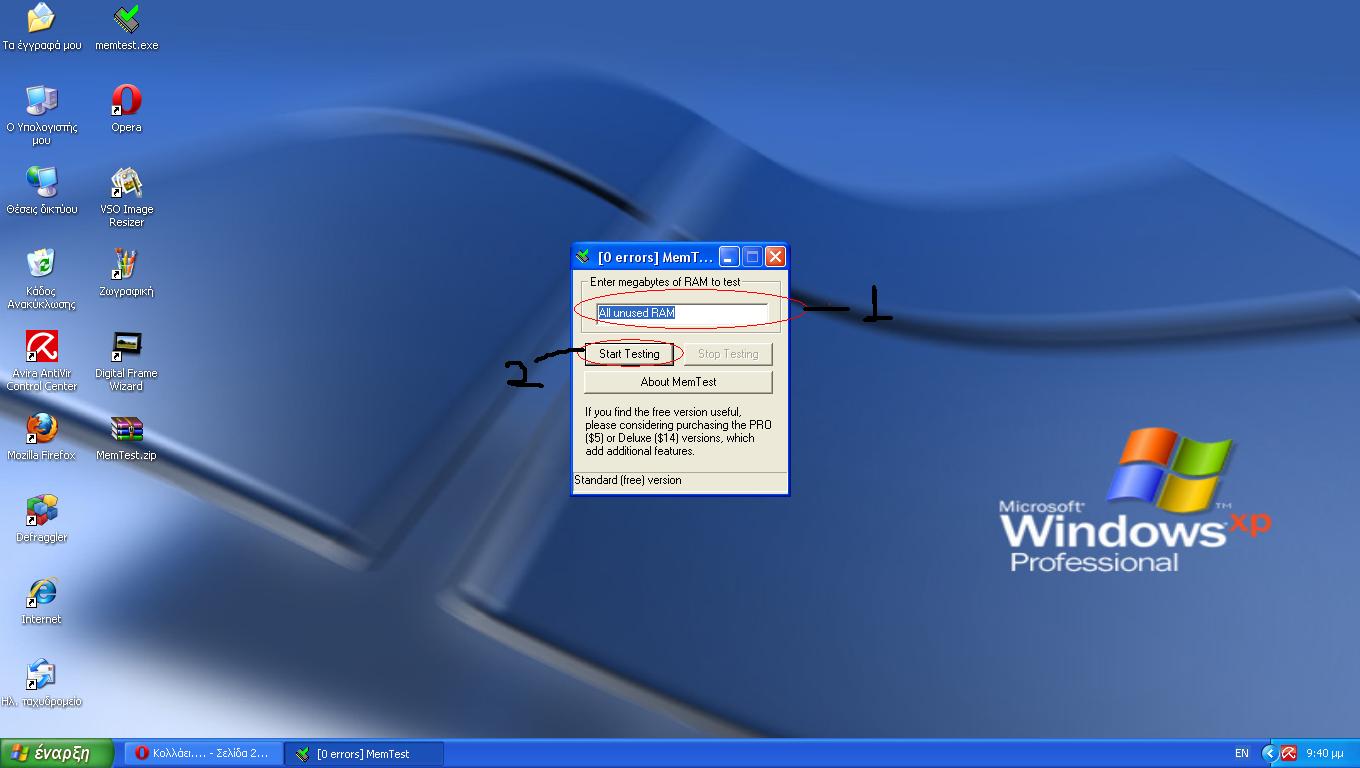The width and height of the screenshot is (1360, 768).
Task: Click the Avira umbrella tray icon
Action: coord(1289,753)
